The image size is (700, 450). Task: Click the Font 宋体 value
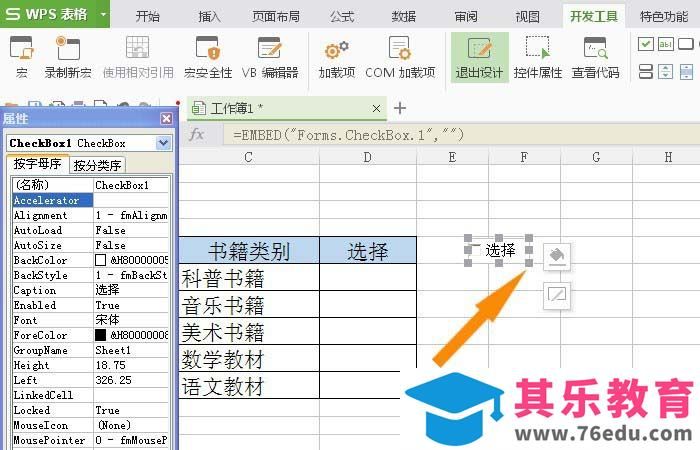pos(131,320)
